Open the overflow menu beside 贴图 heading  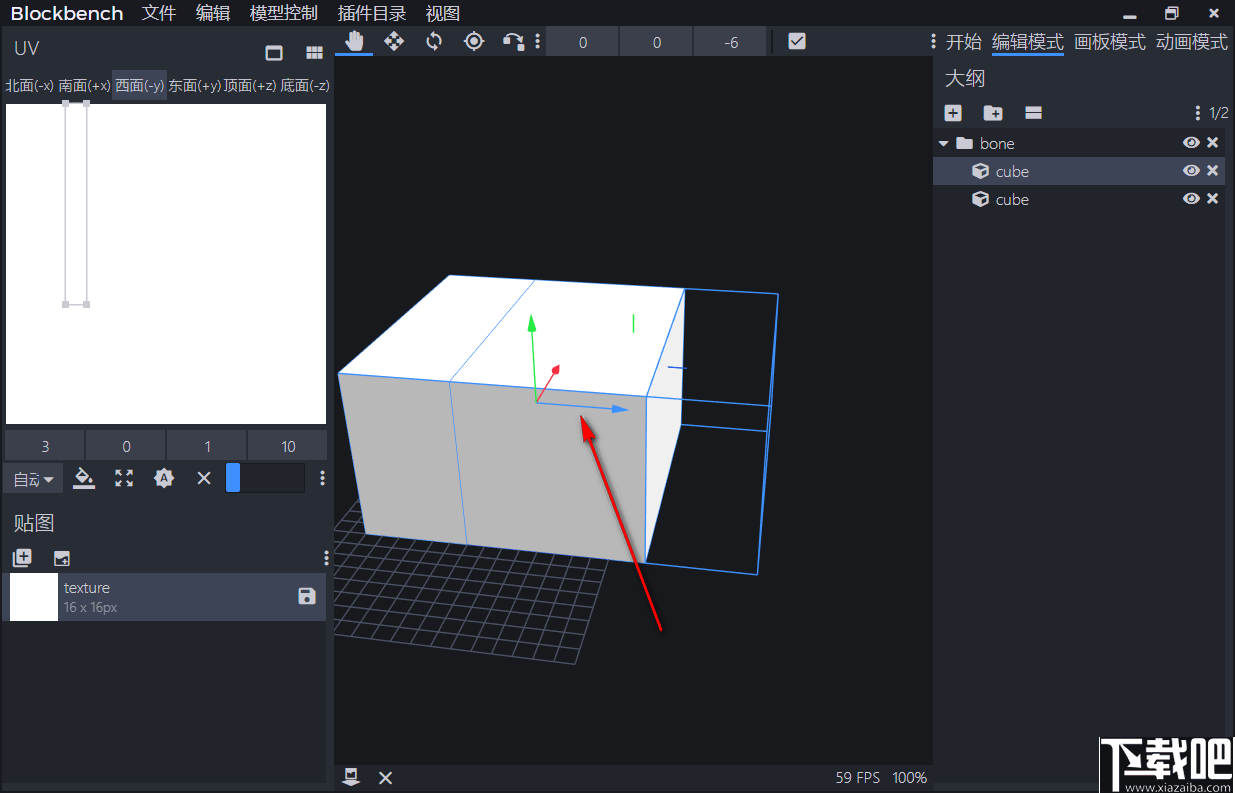(x=325, y=557)
